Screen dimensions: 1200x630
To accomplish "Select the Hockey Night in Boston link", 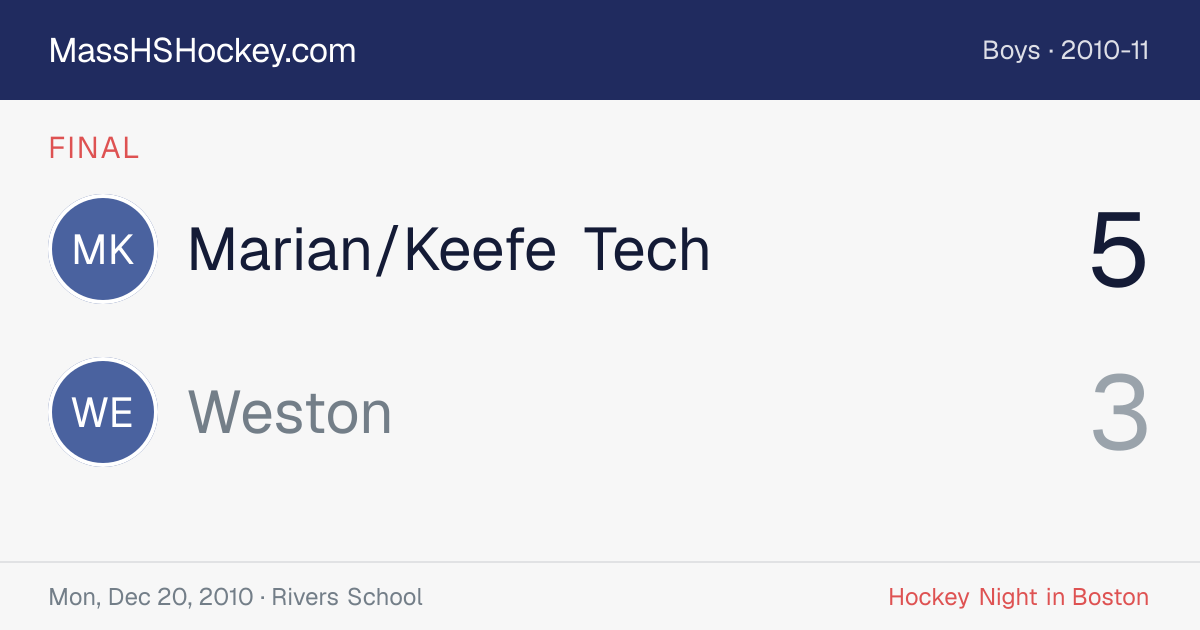I will (1018, 597).
